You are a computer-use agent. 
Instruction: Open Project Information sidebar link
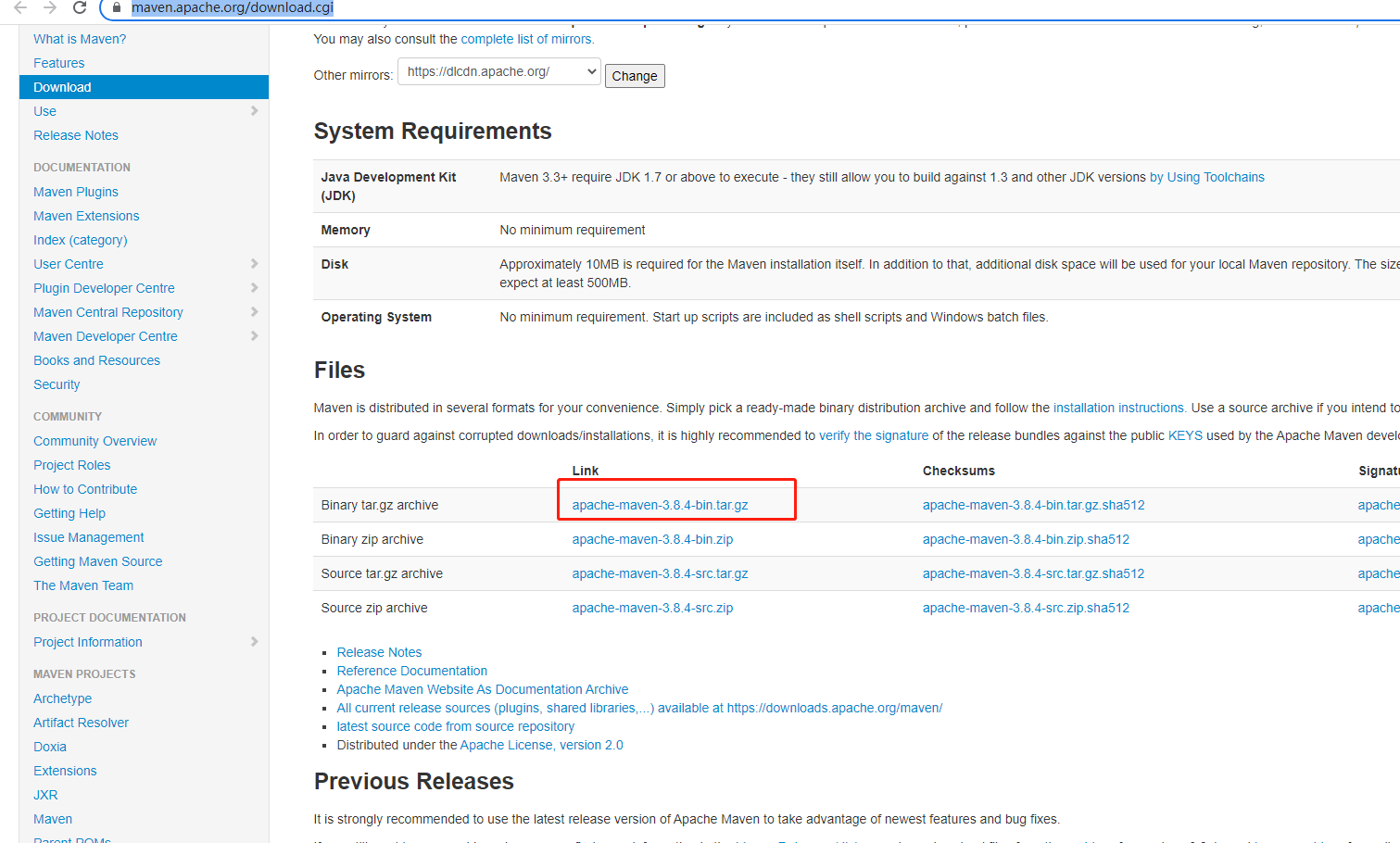pos(88,642)
